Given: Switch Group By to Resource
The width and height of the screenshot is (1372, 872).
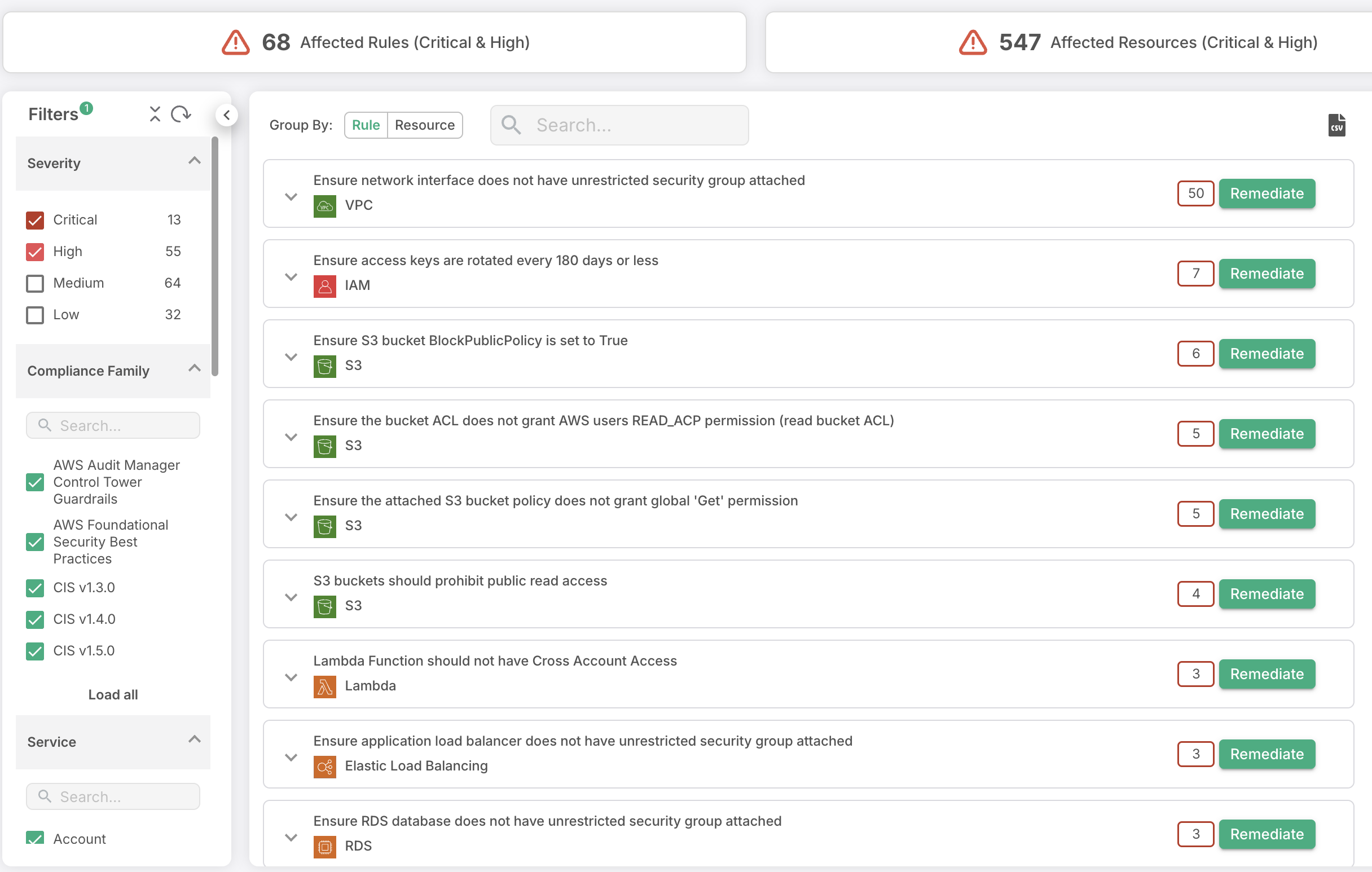Looking at the screenshot, I should (x=424, y=125).
